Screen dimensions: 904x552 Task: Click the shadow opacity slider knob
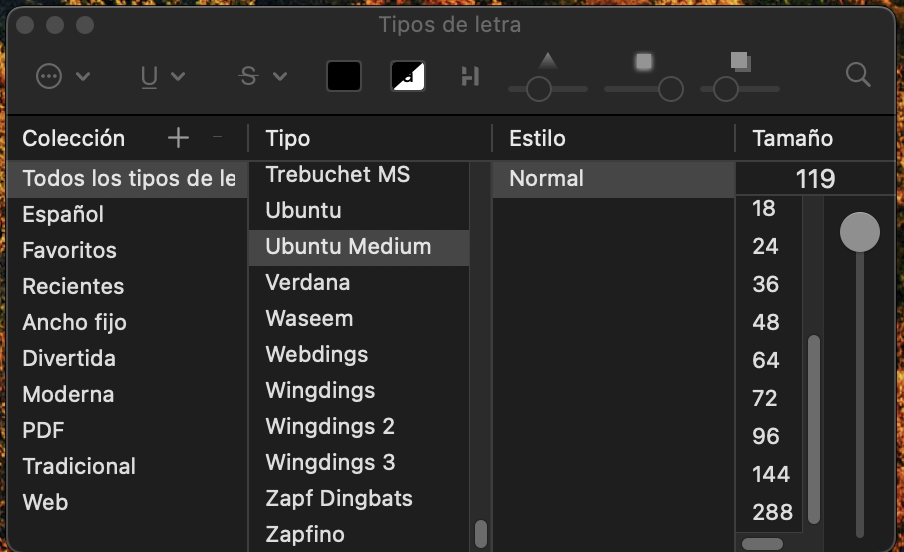tap(539, 90)
